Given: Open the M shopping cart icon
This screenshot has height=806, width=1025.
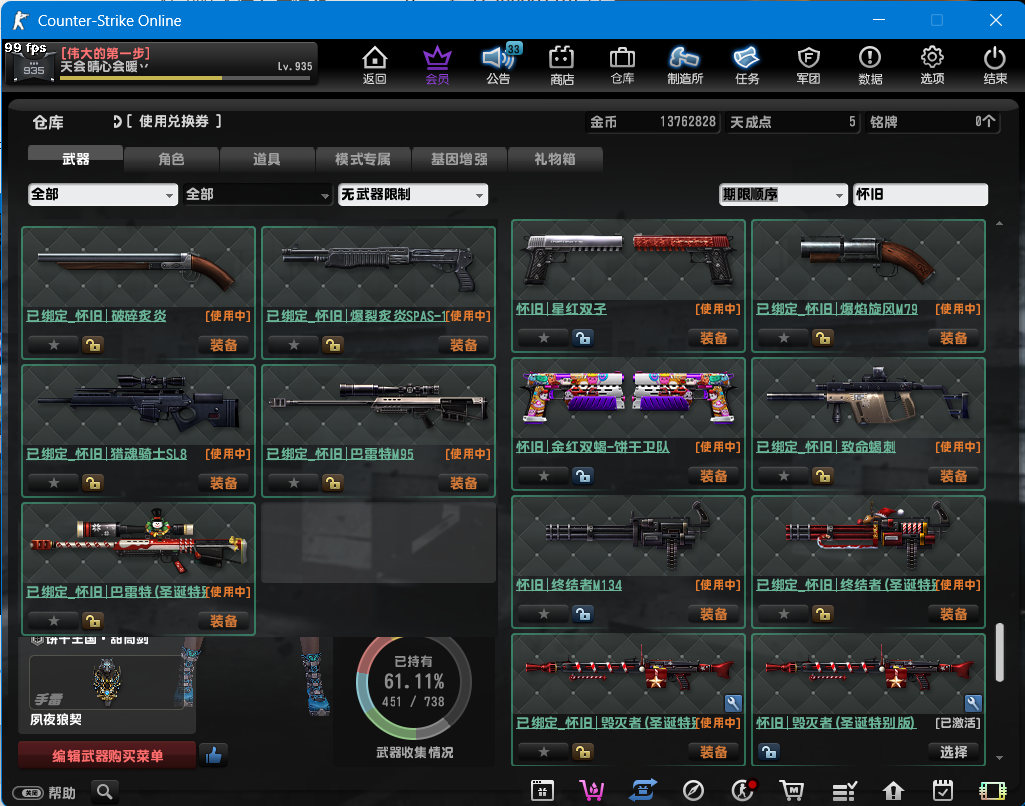Looking at the screenshot, I should pyautogui.click(x=792, y=791).
